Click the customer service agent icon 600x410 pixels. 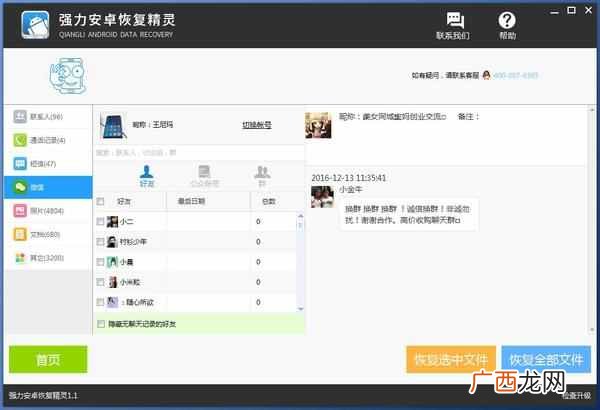[x=486, y=75]
